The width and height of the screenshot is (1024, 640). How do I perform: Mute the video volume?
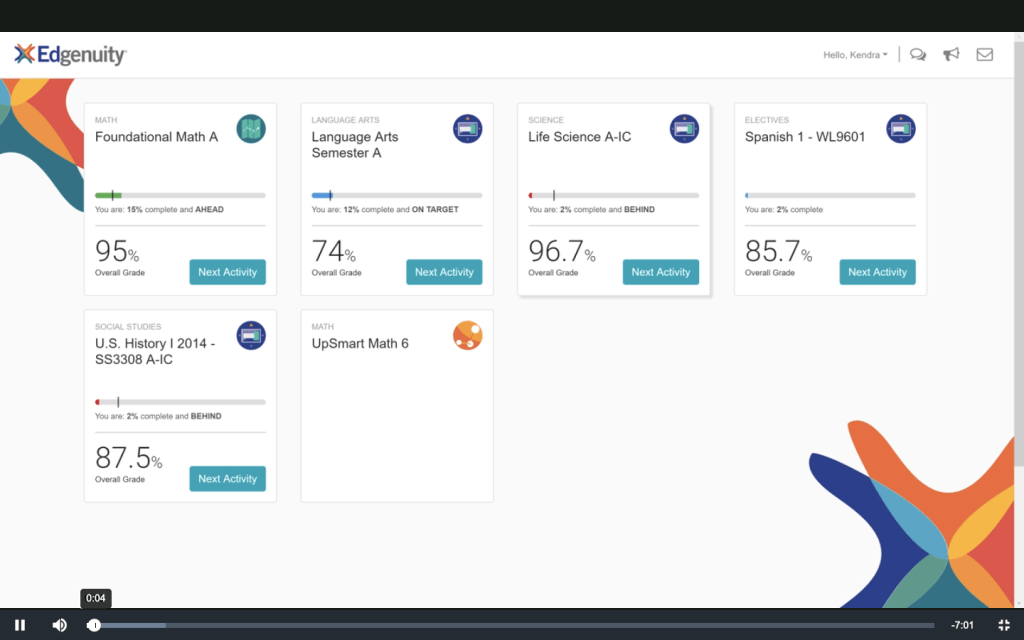[x=59, y=625]
